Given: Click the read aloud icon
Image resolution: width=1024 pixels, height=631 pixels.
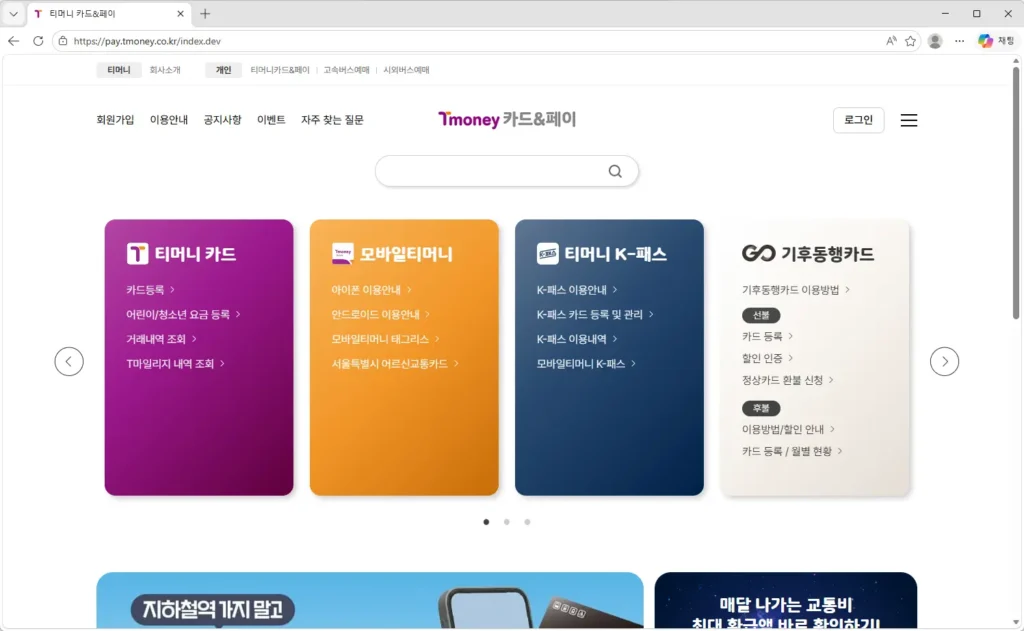Looking at the screenshot, I should coord(891,41).
